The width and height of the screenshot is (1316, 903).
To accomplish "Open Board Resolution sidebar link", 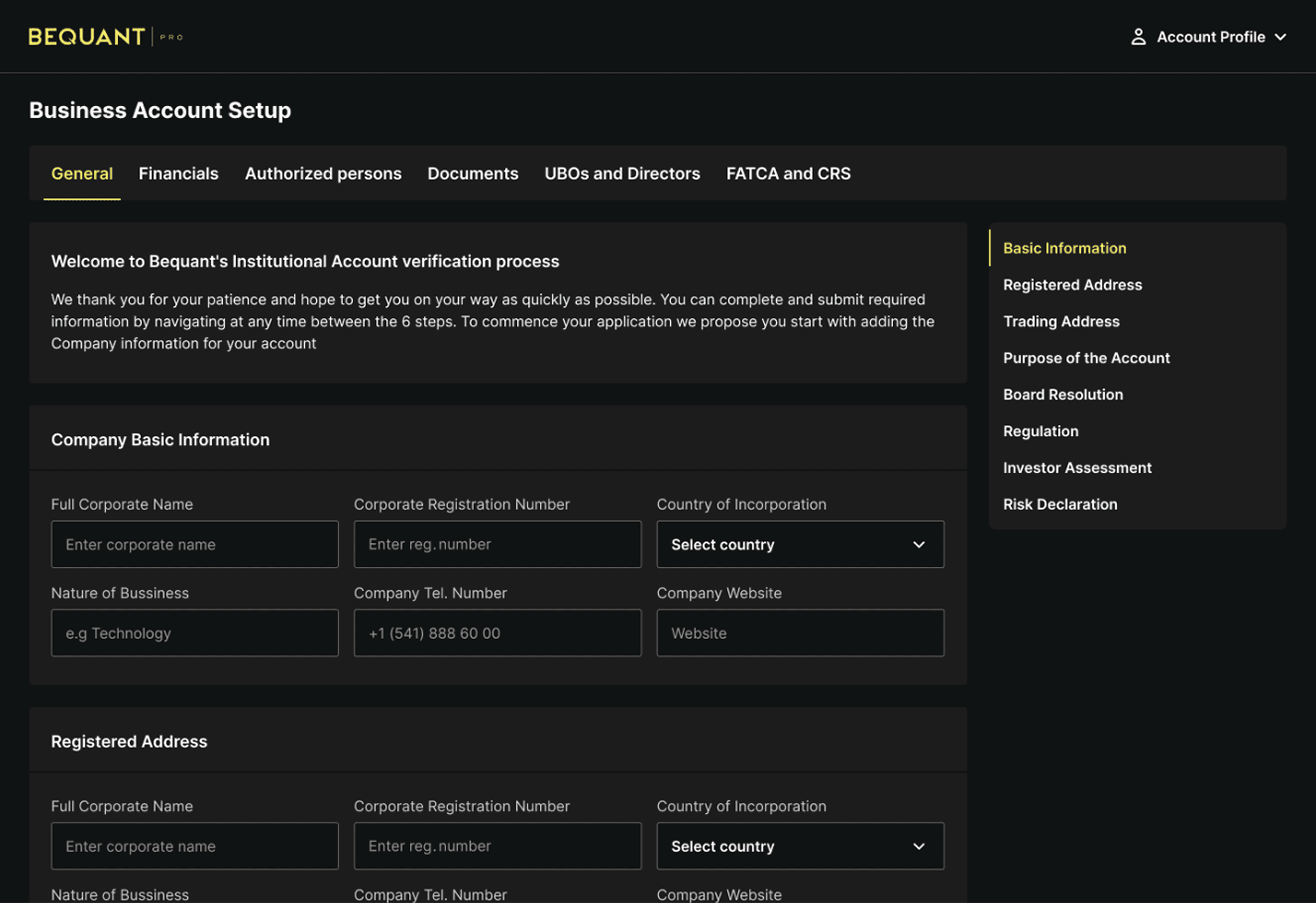I will click(1063, 395).
